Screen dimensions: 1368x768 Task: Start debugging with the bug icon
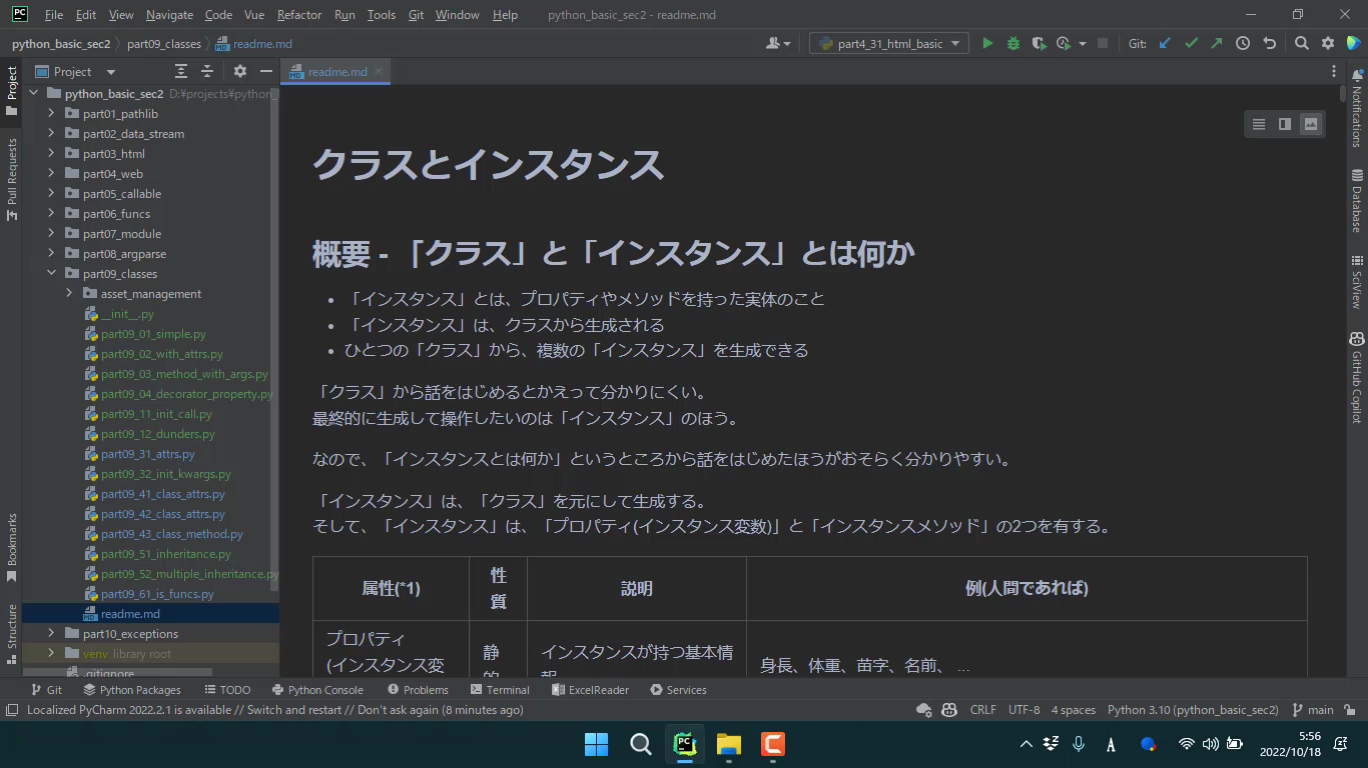(1013, 43)
